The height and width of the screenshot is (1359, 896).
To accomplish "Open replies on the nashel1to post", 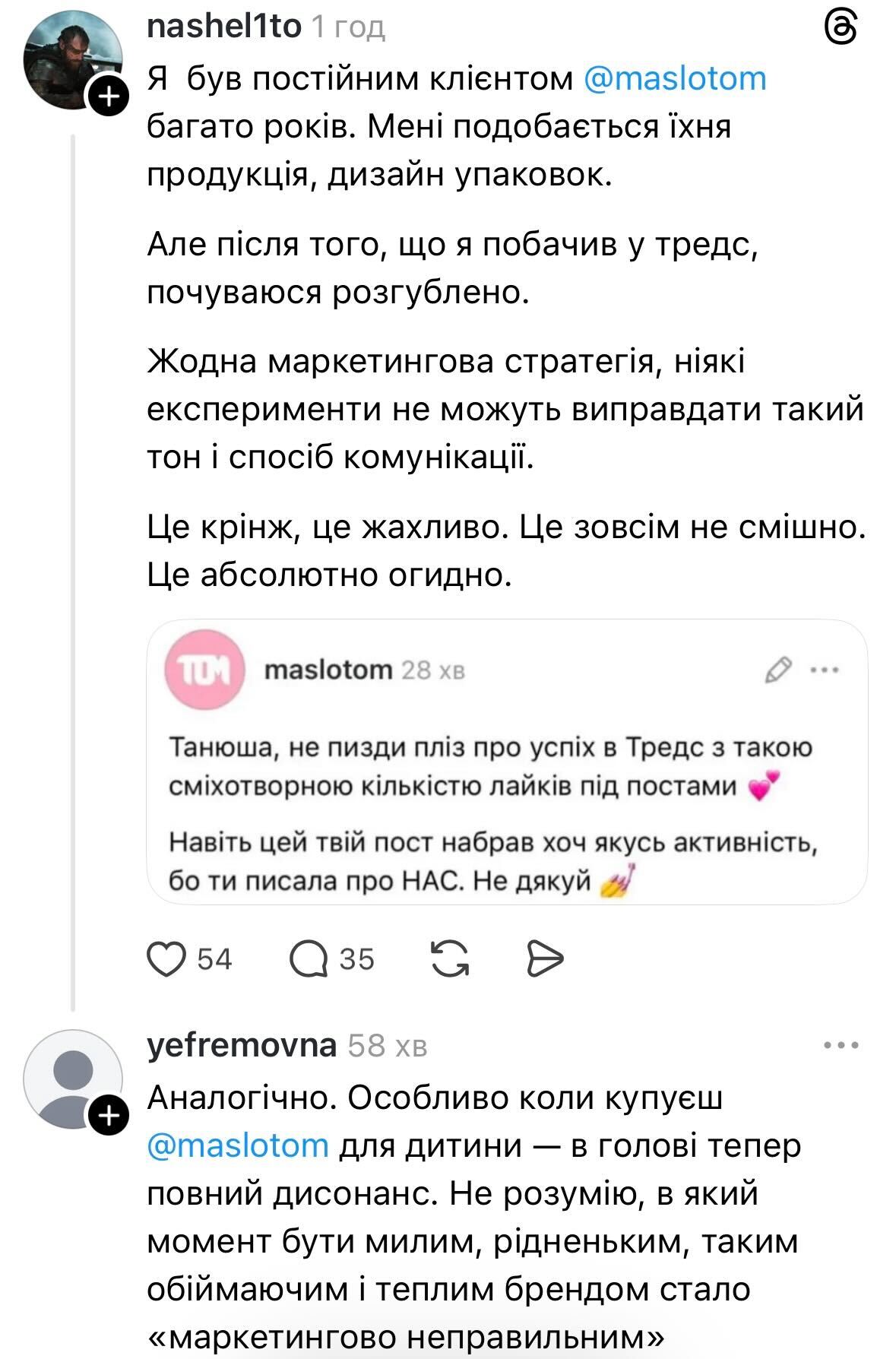I will [x=309, y=958].
